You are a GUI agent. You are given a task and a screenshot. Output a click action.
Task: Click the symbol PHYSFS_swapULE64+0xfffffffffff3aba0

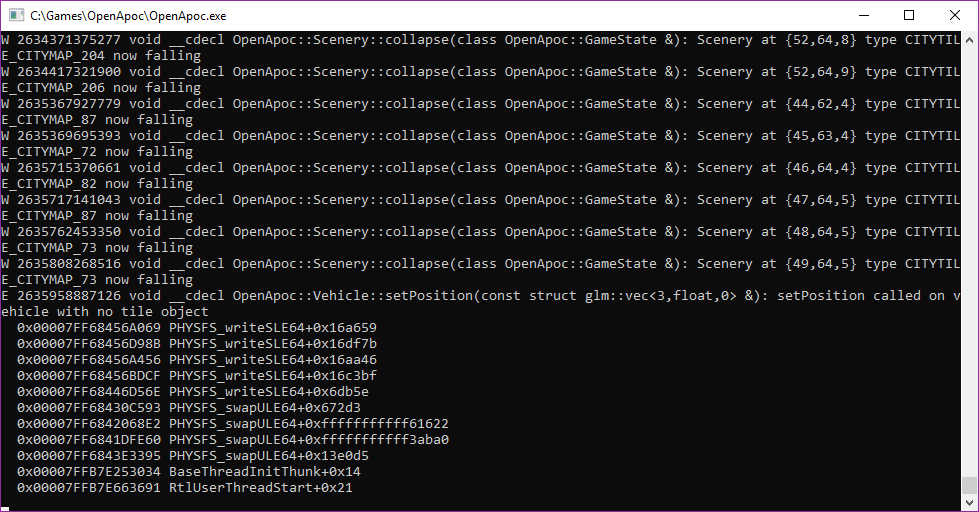point(309,440)
